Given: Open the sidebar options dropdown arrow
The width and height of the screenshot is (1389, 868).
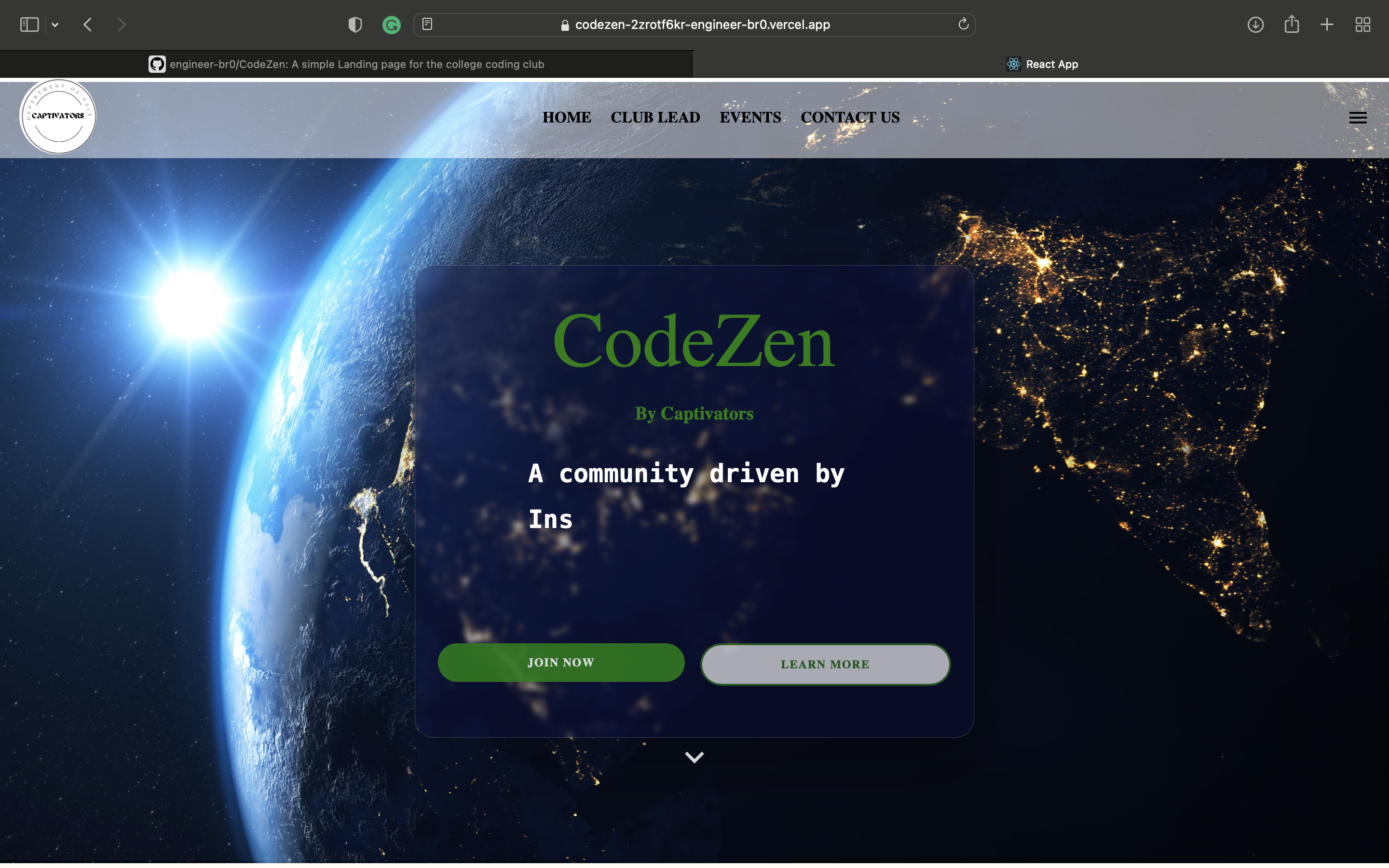Looking at the screenshot, I should click(55, 25).
